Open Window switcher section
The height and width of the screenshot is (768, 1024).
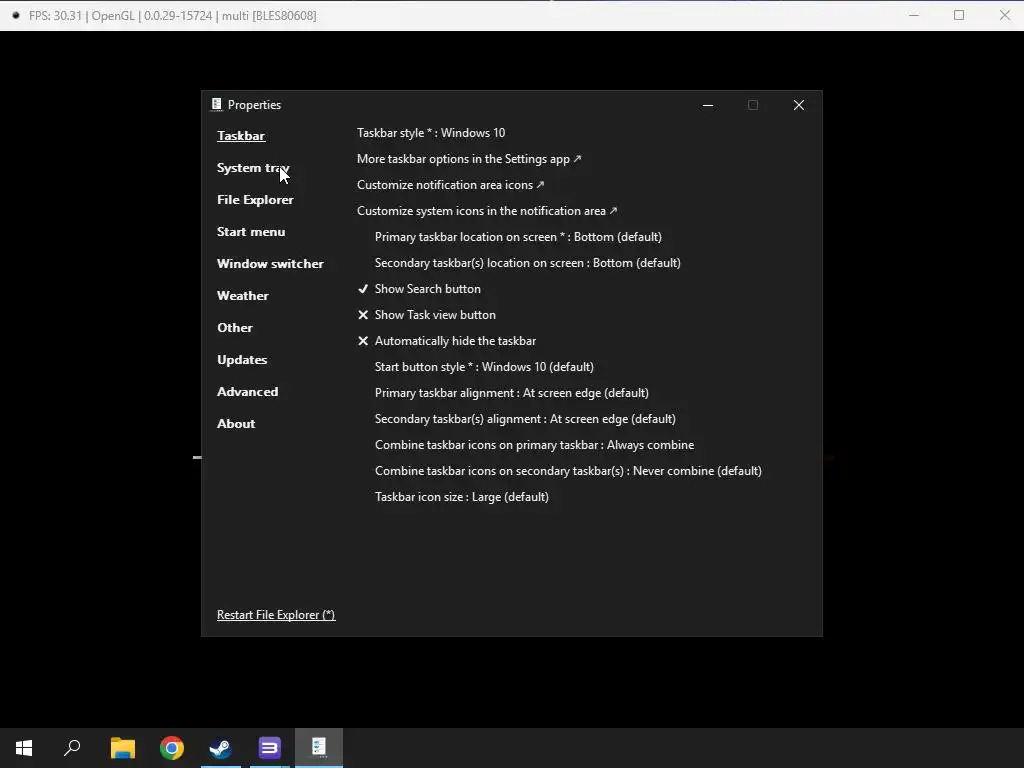pyautogui.click(x=270, y=264)
